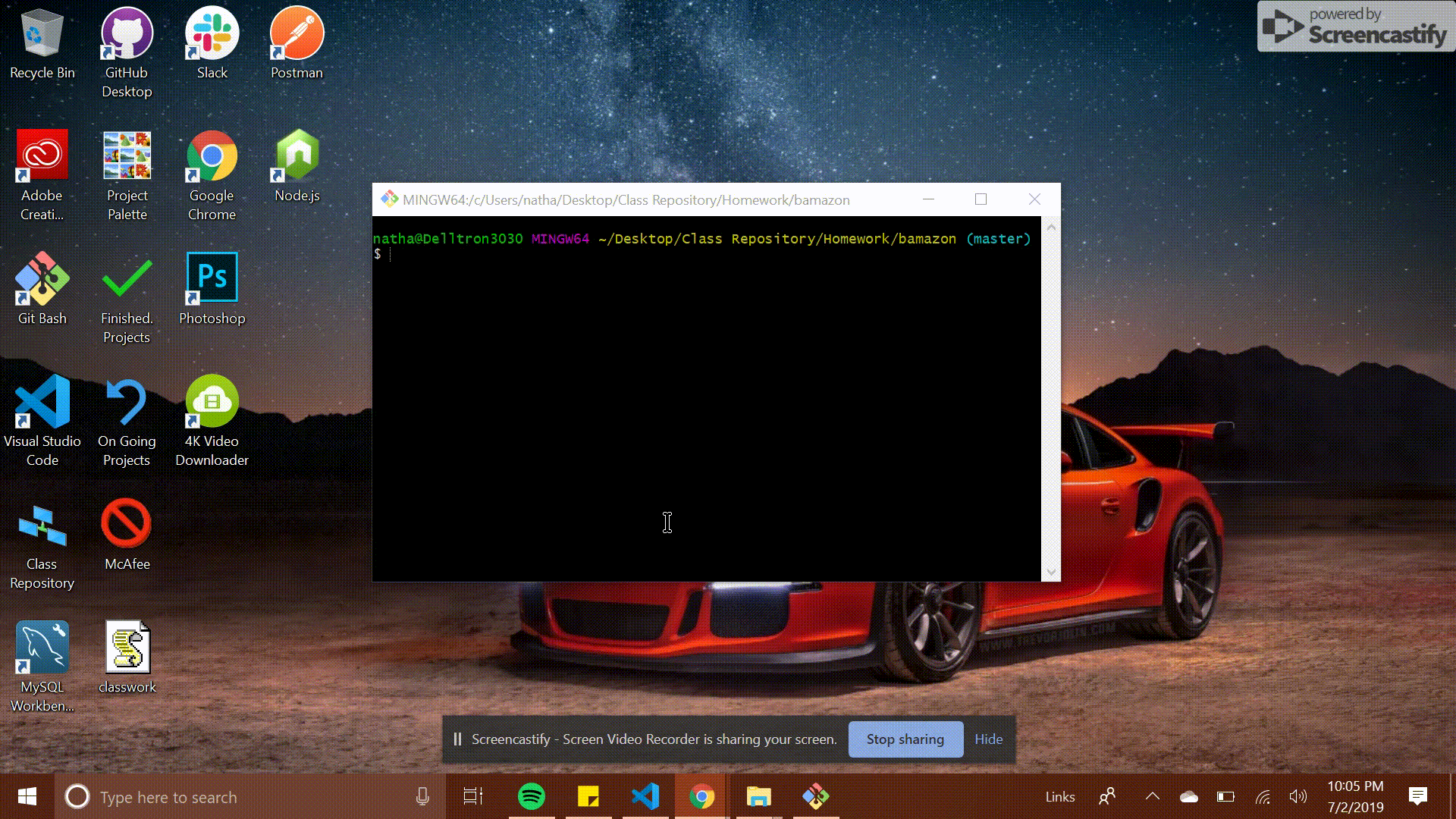Open the volume control in tray
1456x819 pixels.
[x=1298, y=796]
